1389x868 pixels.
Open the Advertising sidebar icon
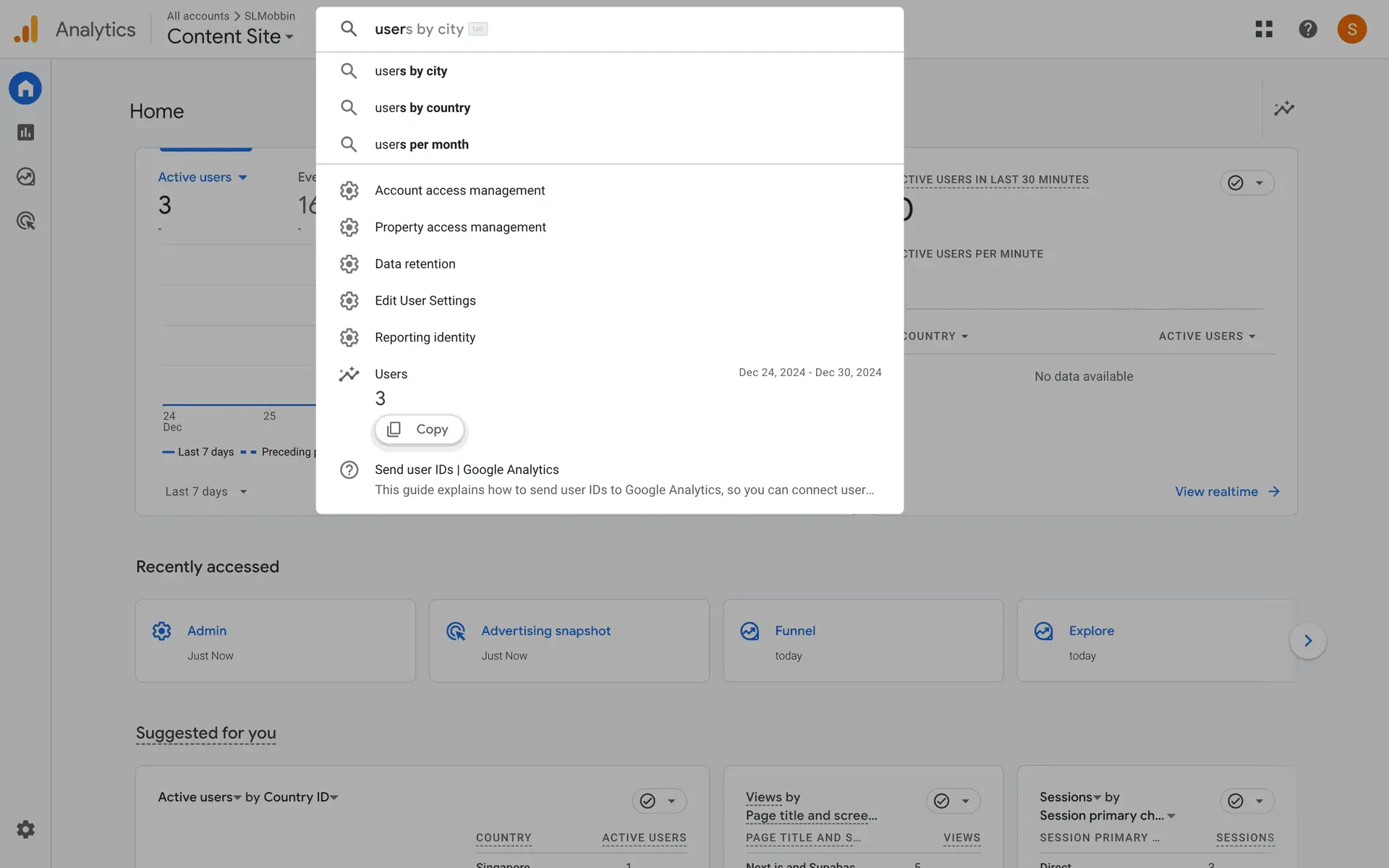click(x=25, y=221)
